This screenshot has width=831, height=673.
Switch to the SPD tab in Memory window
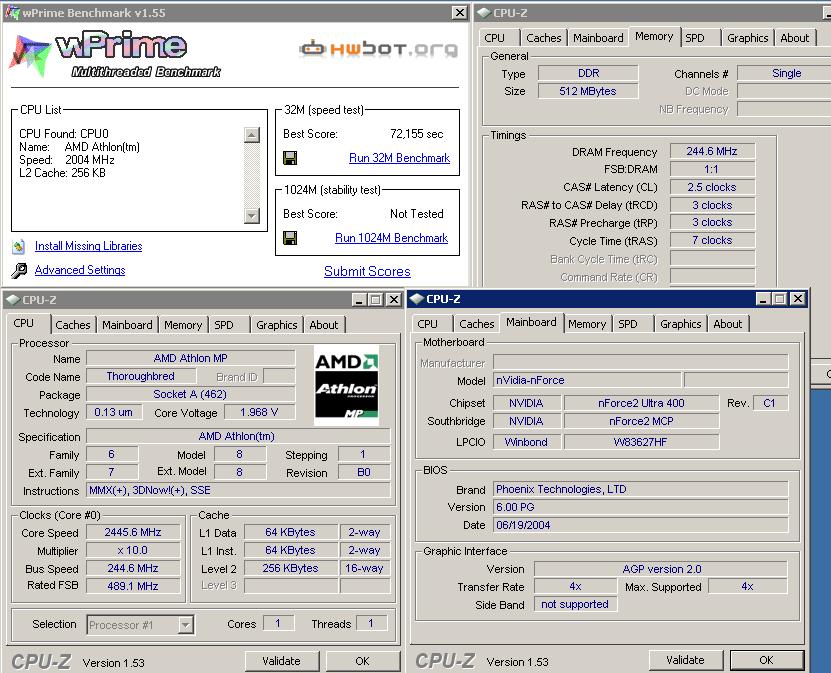point(694,38)
